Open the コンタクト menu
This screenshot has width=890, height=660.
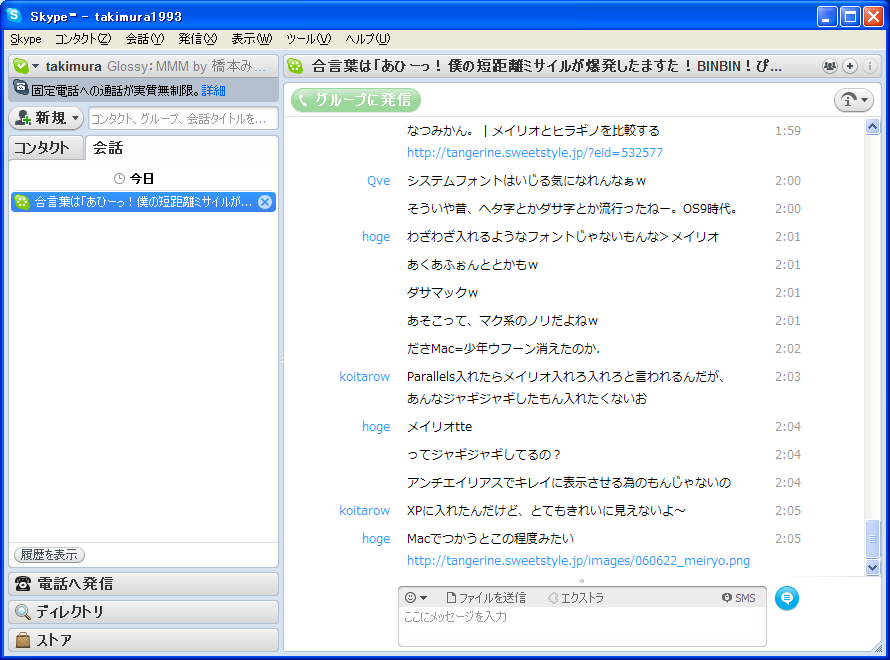(x=83, y=39)
